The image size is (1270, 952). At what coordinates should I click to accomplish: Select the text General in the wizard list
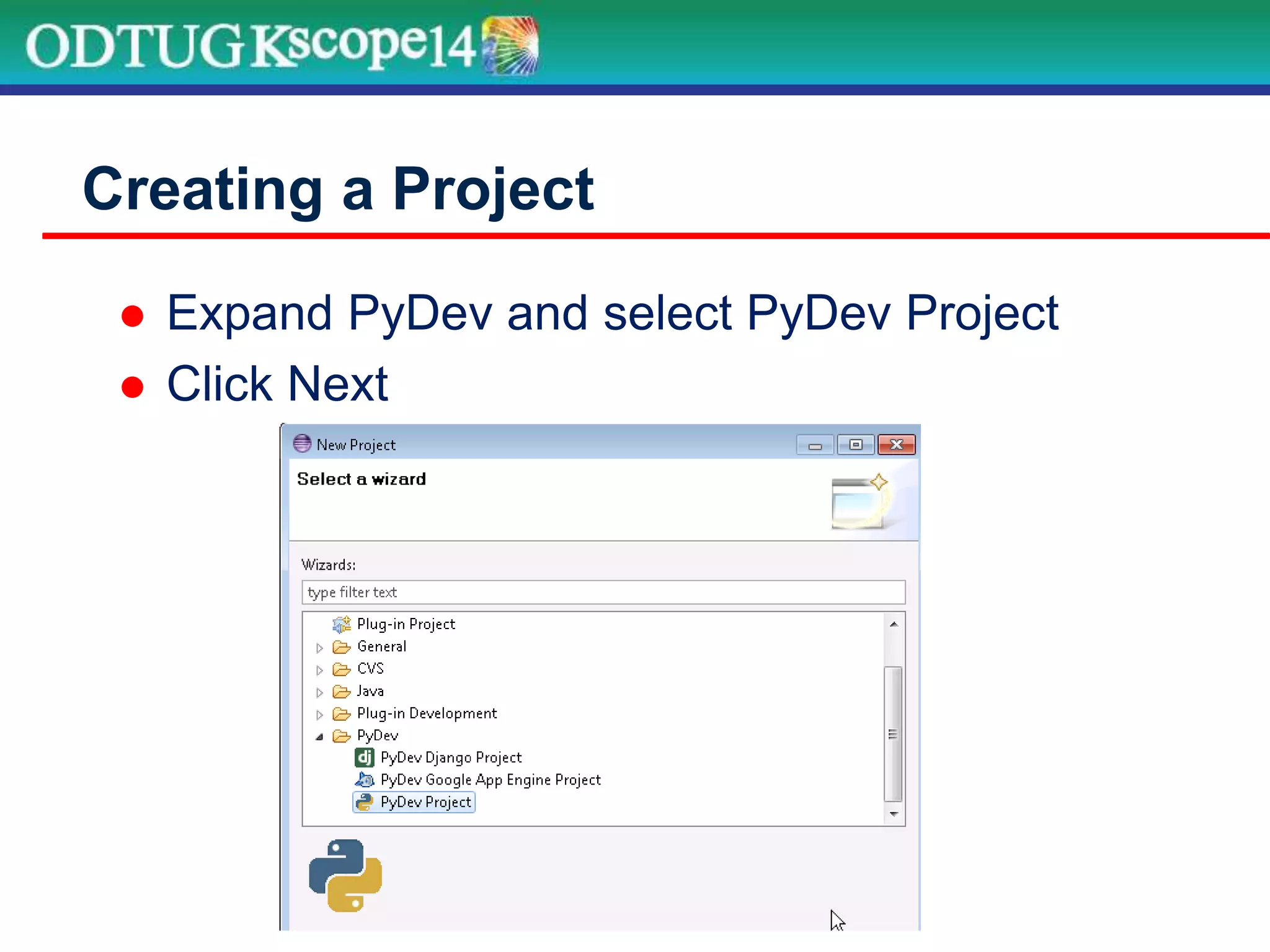coord(382,646)
